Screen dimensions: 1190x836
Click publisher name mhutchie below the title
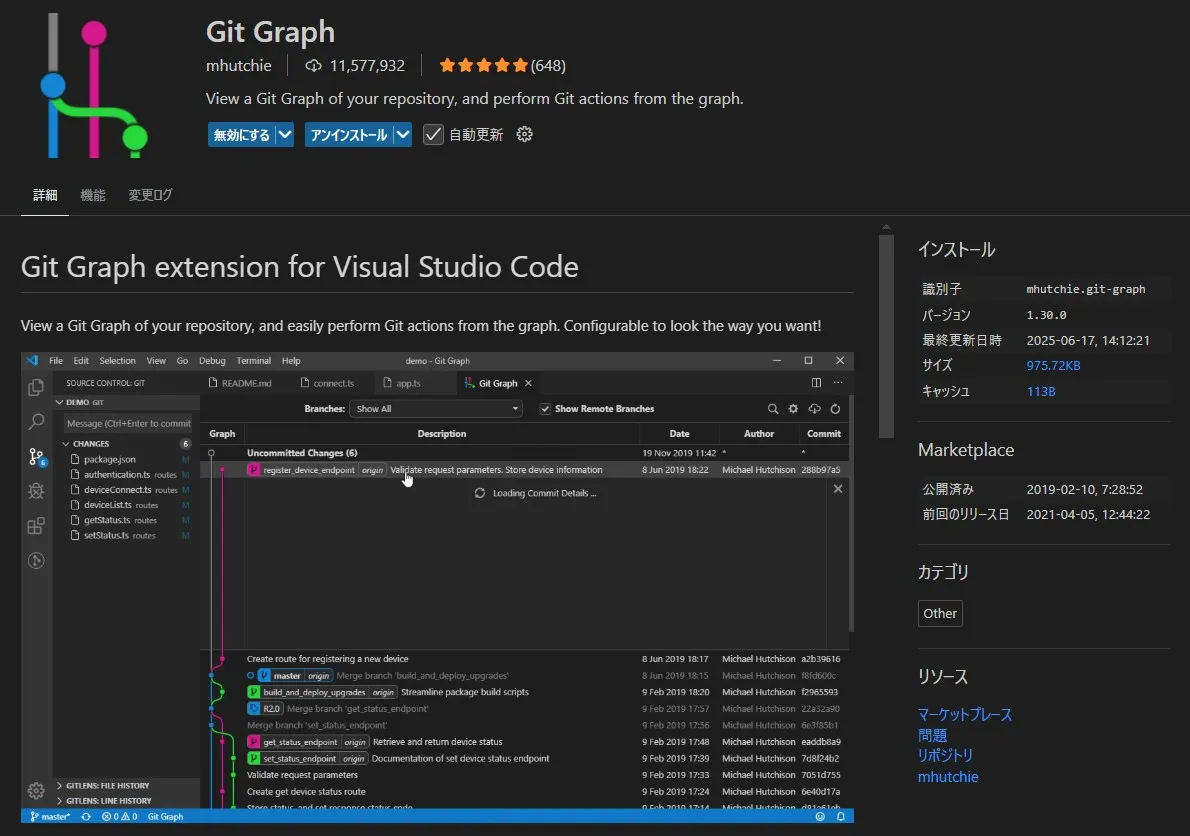pos(238,66)
